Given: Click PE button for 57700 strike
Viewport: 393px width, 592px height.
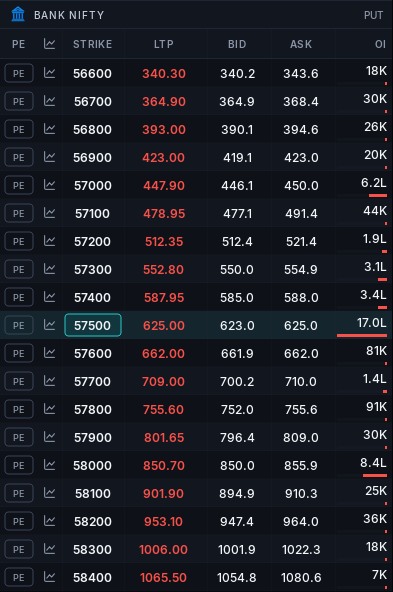Looking at the screenshot, I should tap(19, 381).
